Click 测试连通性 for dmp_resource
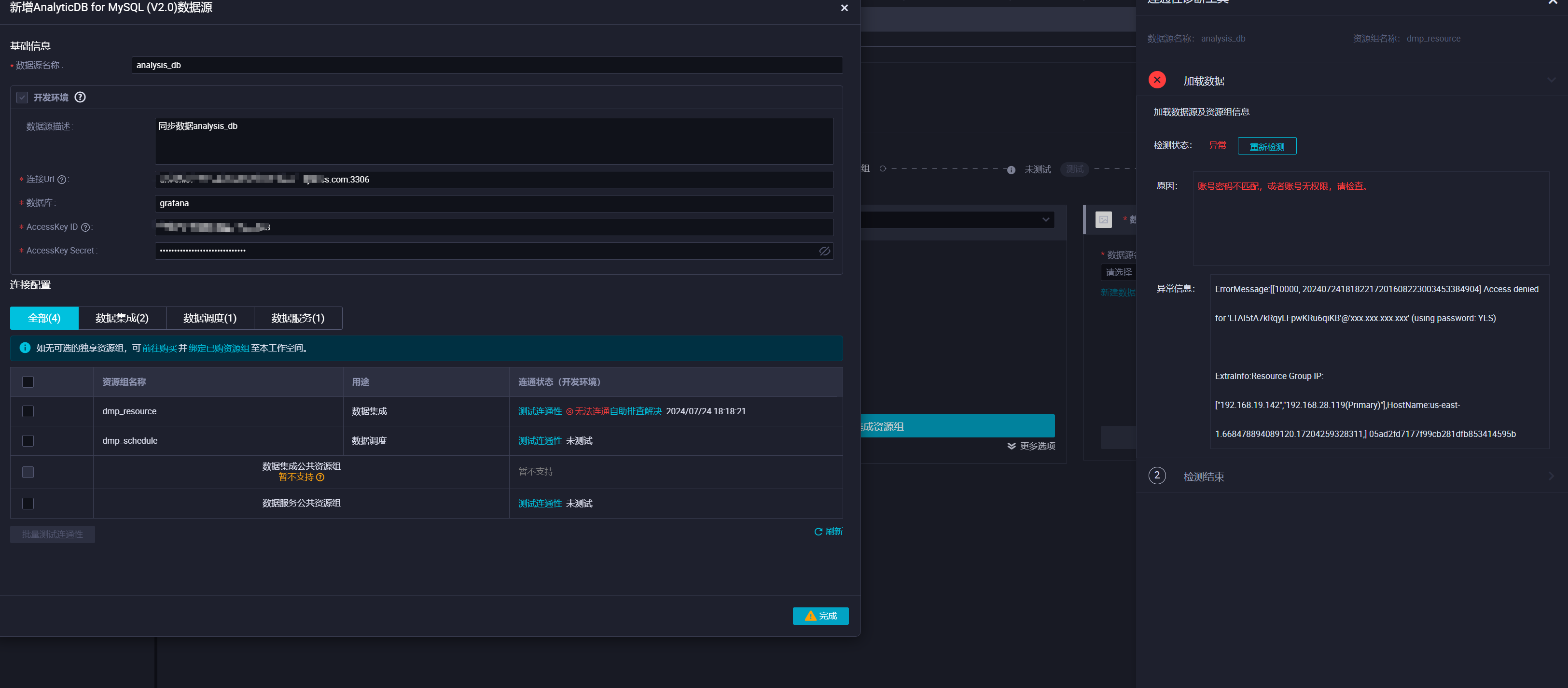 (540, 411)
